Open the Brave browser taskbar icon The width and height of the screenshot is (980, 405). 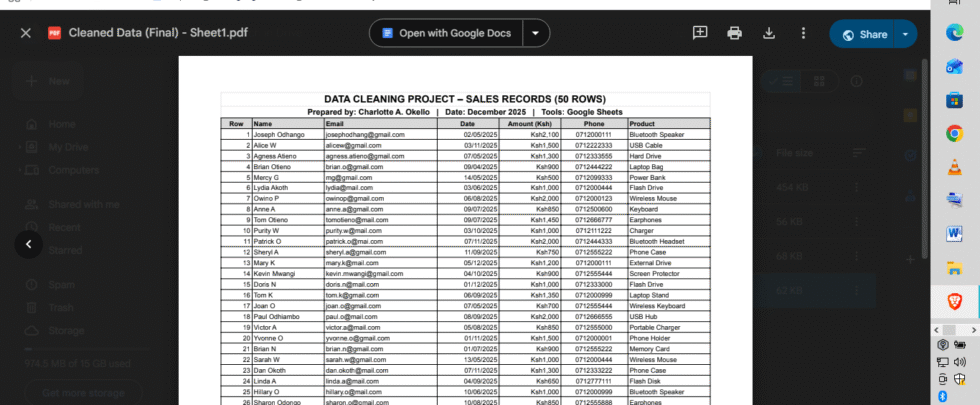[x=954, y=300]
